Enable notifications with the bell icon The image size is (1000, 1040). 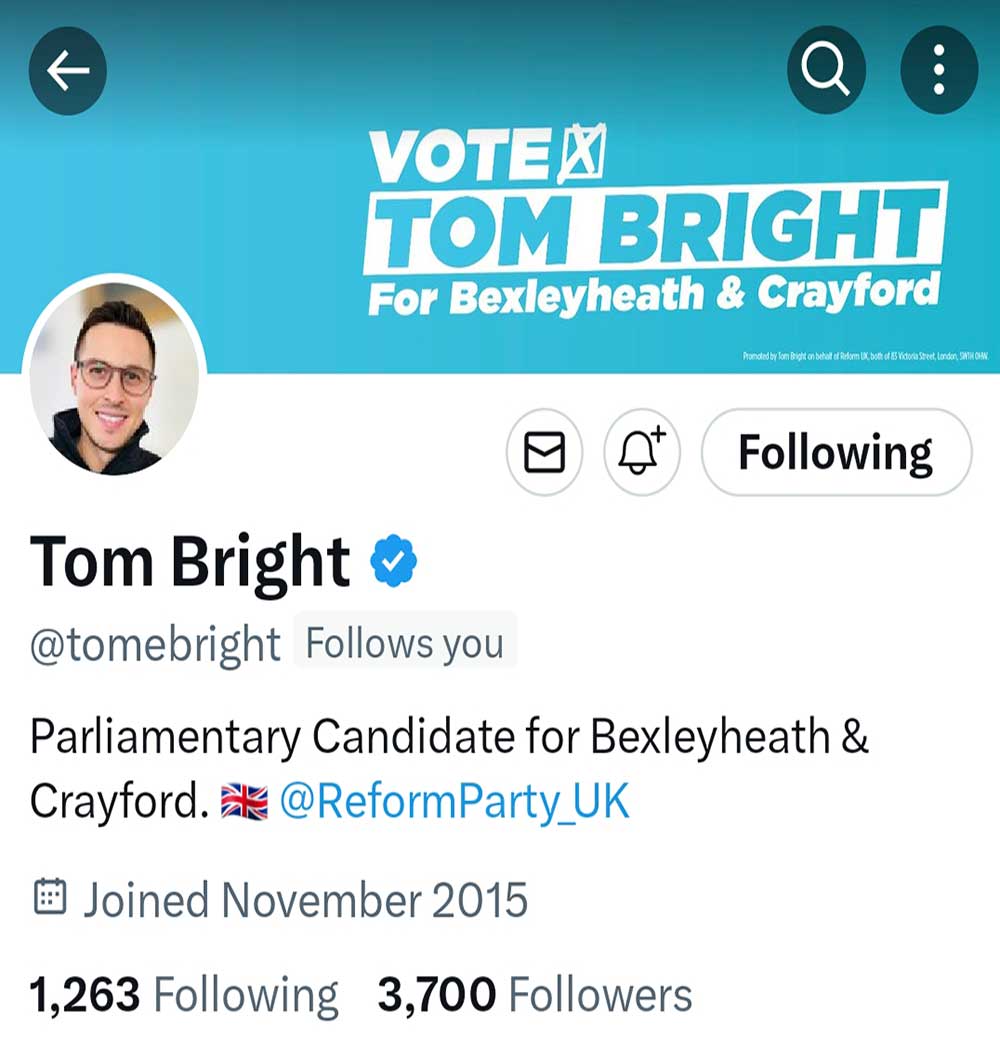642,453
